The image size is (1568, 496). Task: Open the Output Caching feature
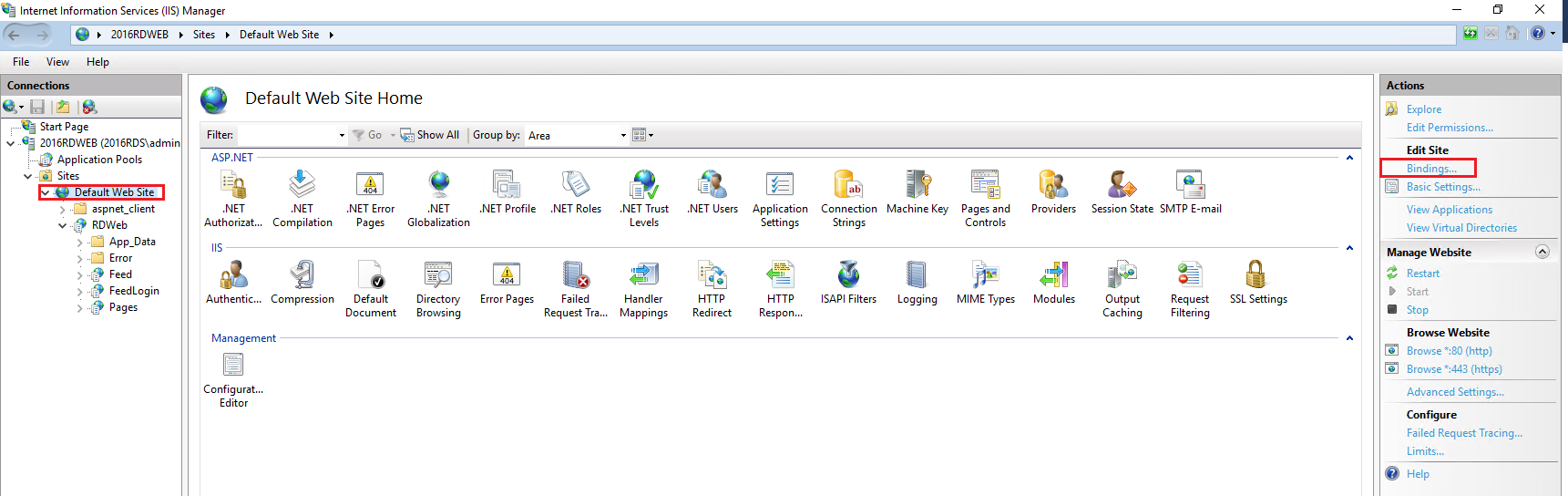(x=1122, y=289)
